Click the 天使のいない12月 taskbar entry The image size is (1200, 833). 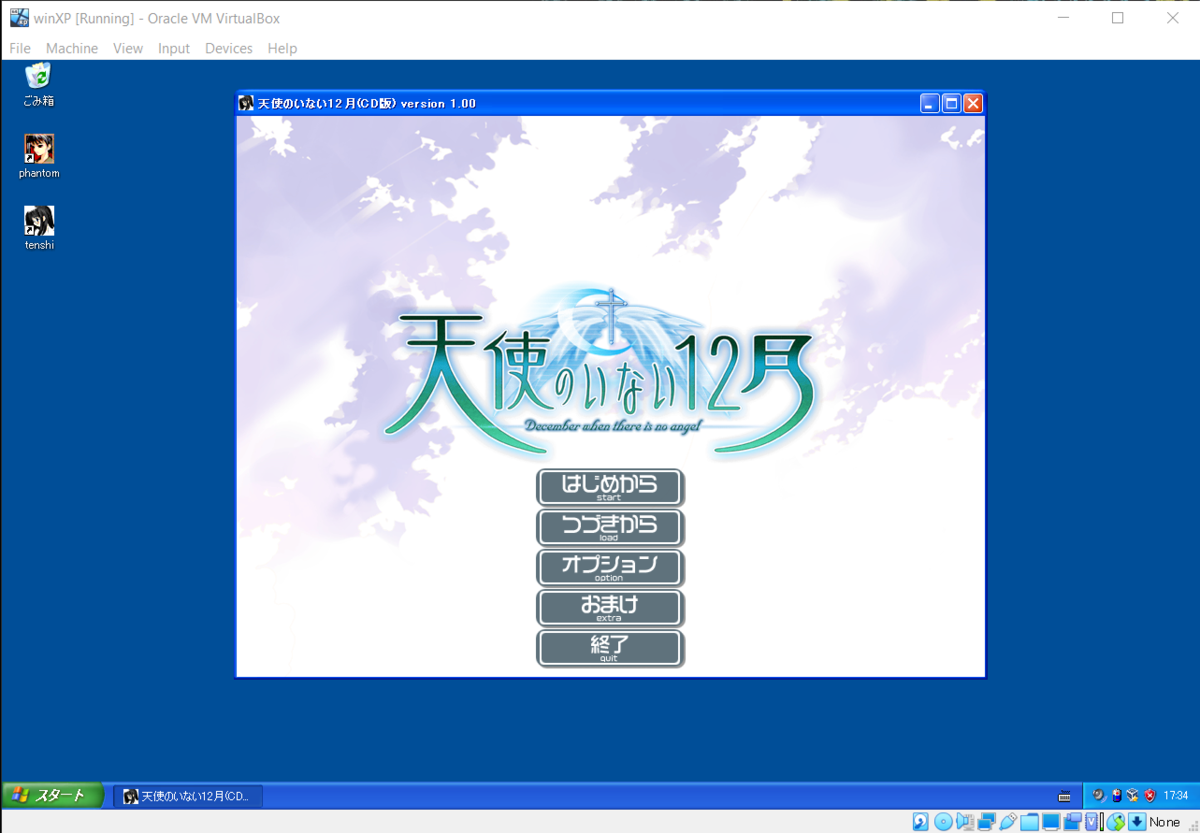point(188,796)
